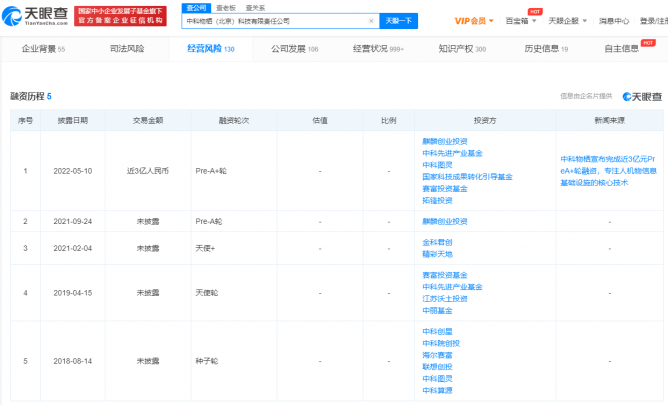Open 中科创星 investor link
This screenshot has width=668, height=405.
click(437, 331)
